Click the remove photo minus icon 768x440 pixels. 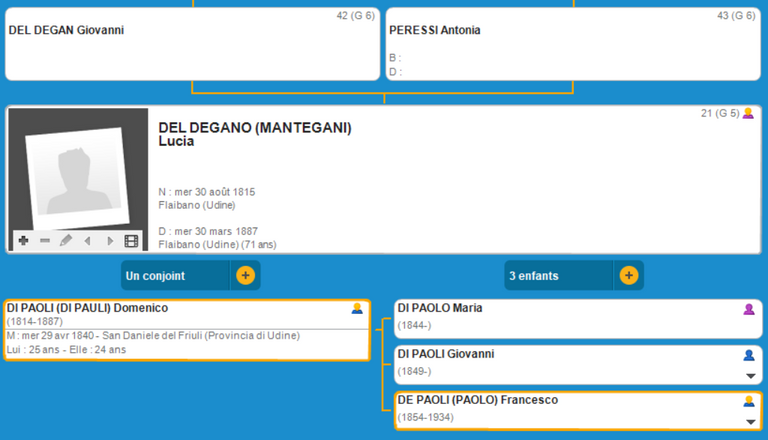click(45, 241)
